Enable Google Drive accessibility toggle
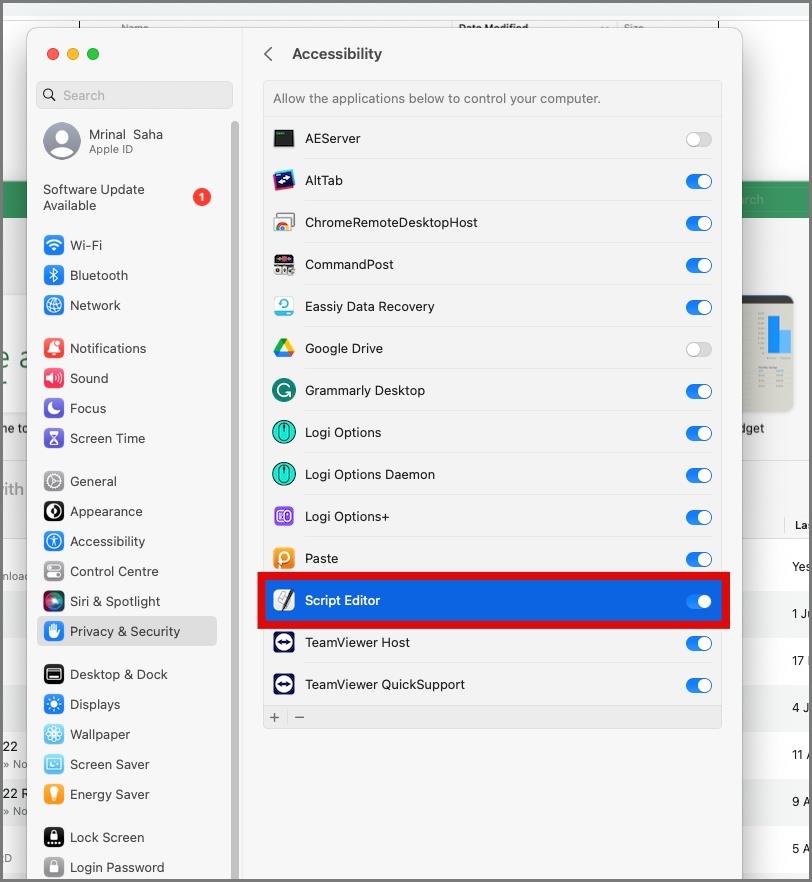Viewport: 812px width, 882px height. coord(698,349)
